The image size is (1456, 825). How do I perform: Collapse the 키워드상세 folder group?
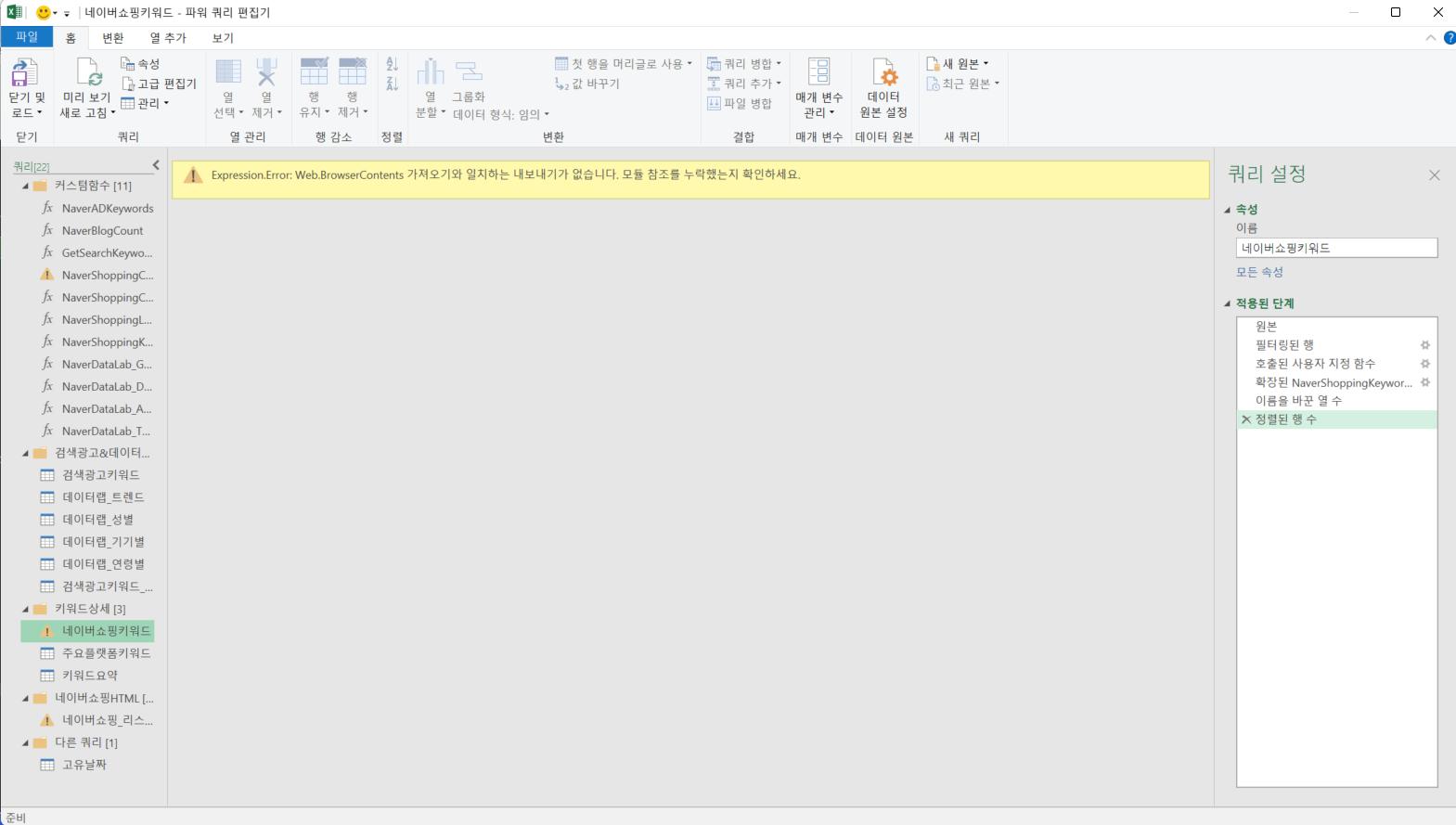(x=26, y=609)
